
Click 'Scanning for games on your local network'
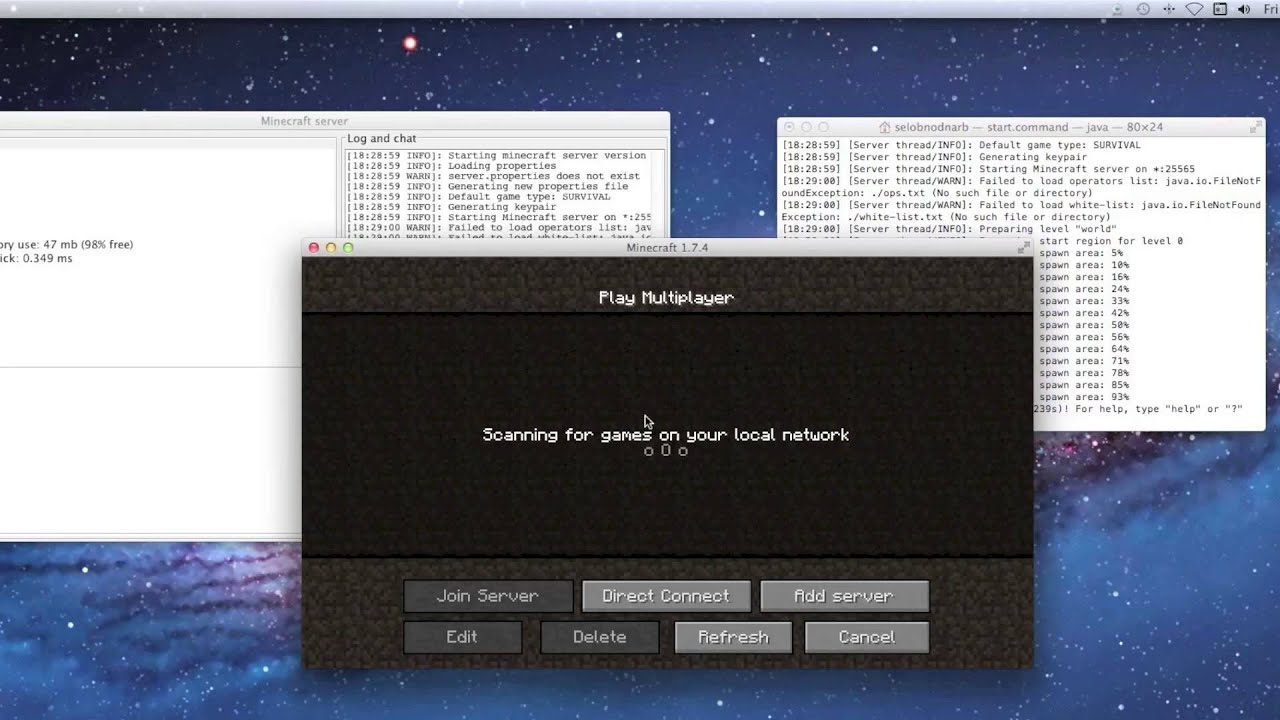pos(666,435)
